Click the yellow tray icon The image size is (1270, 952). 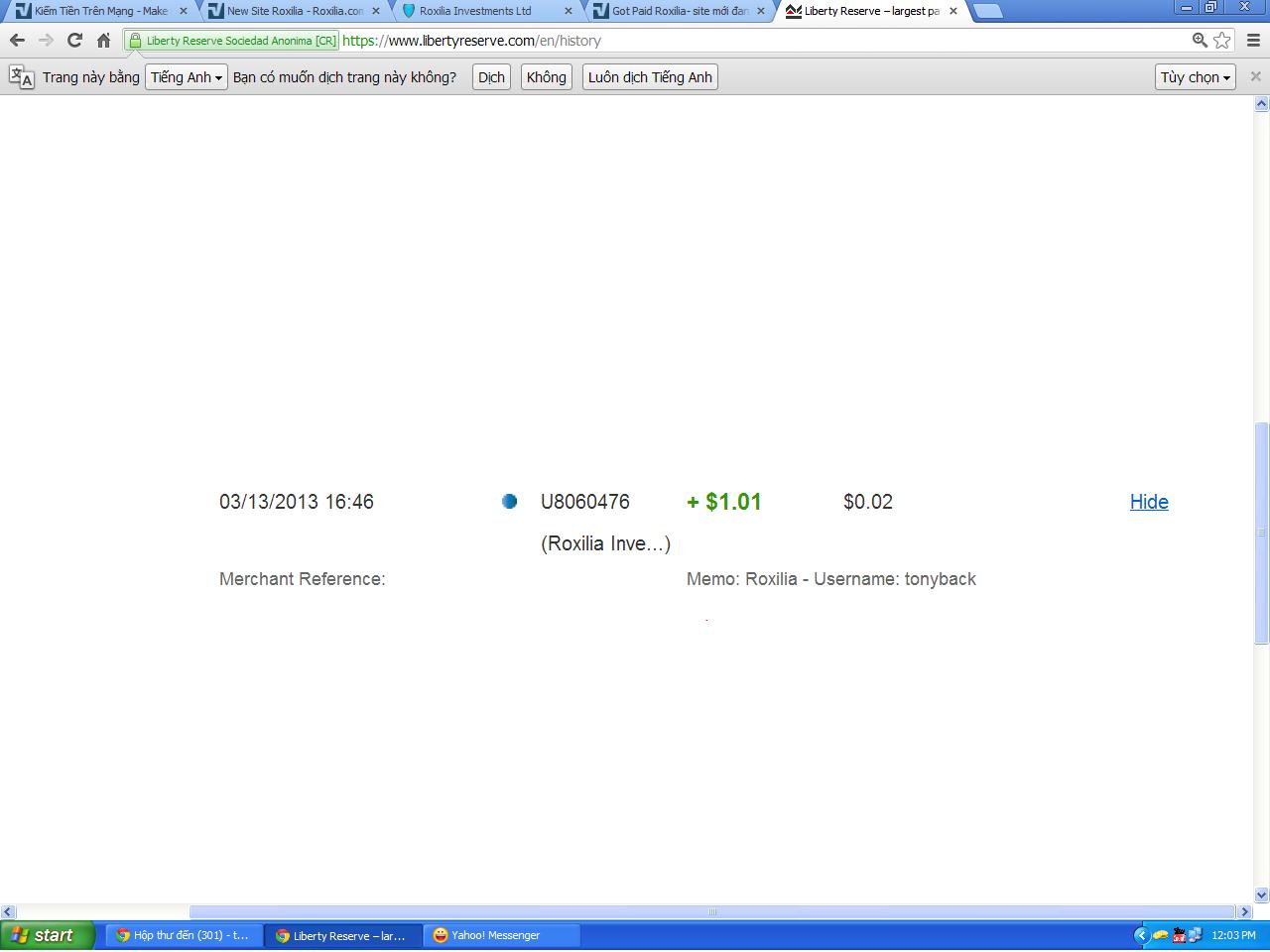click(1160, 935)
